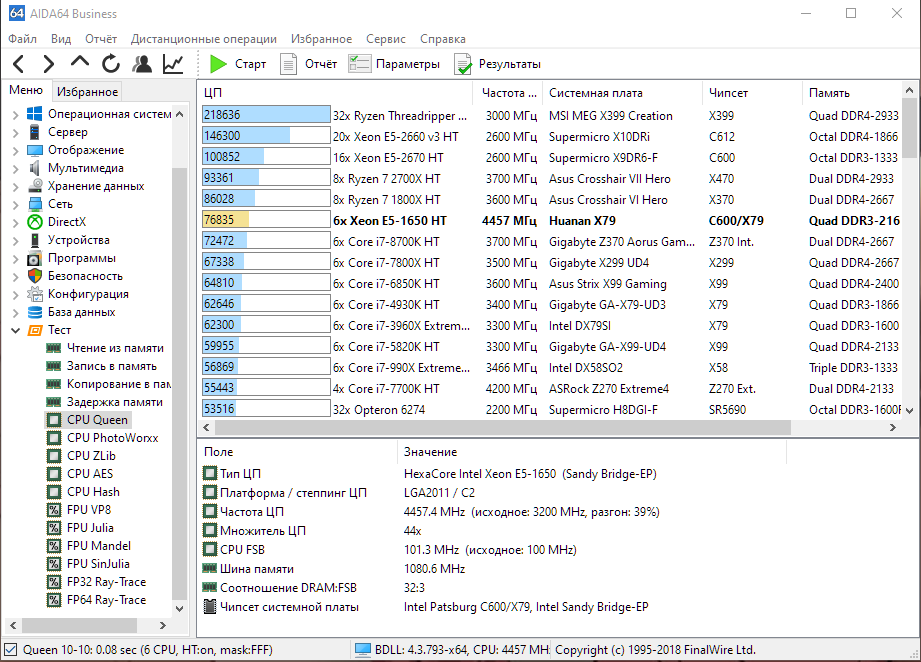This screenshot has width=921, height=662.
Task: Select the FPU SinJulia test icon
Action: coord(53,564)
